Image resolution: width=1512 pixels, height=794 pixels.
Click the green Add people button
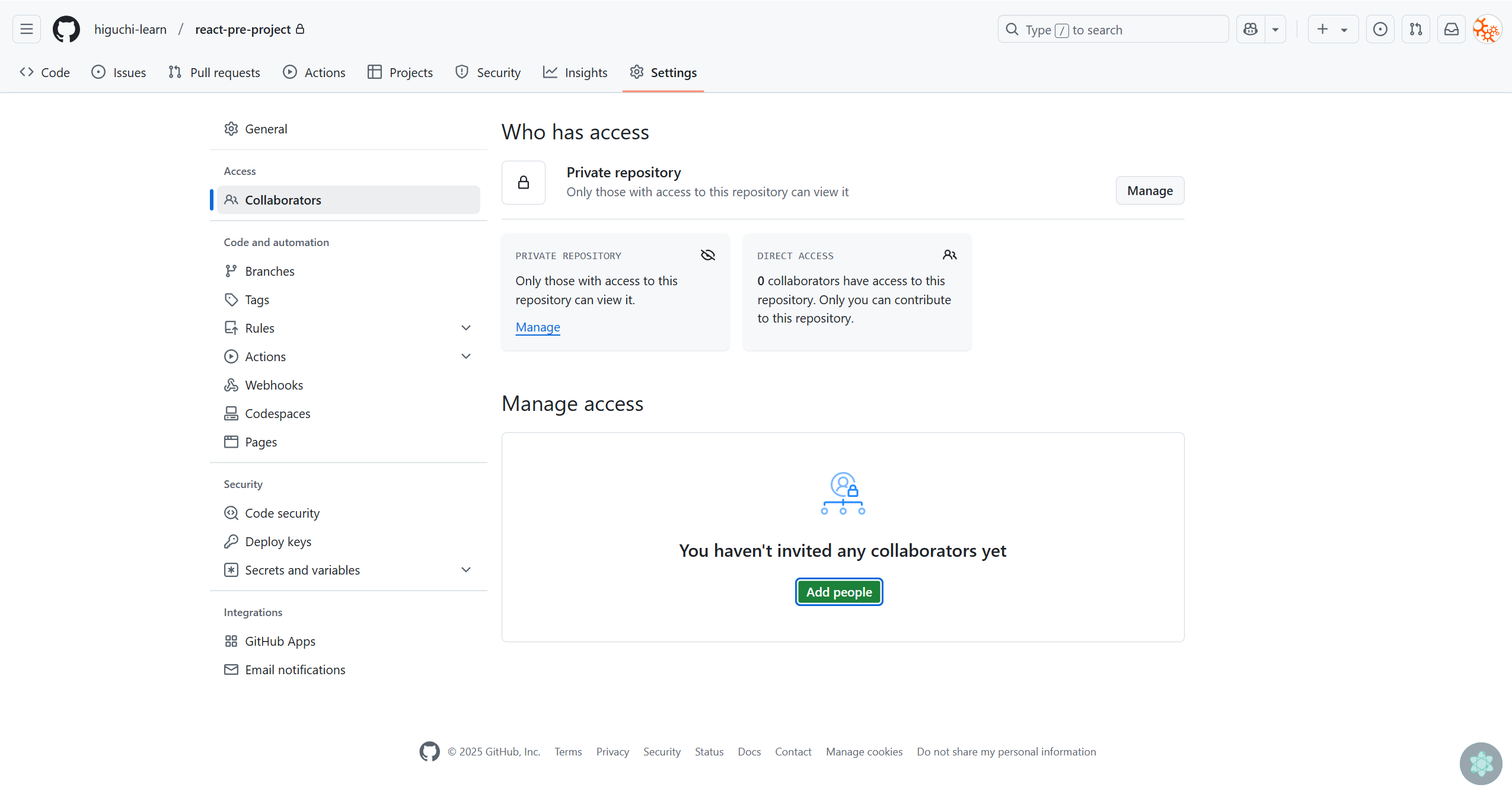838,592
